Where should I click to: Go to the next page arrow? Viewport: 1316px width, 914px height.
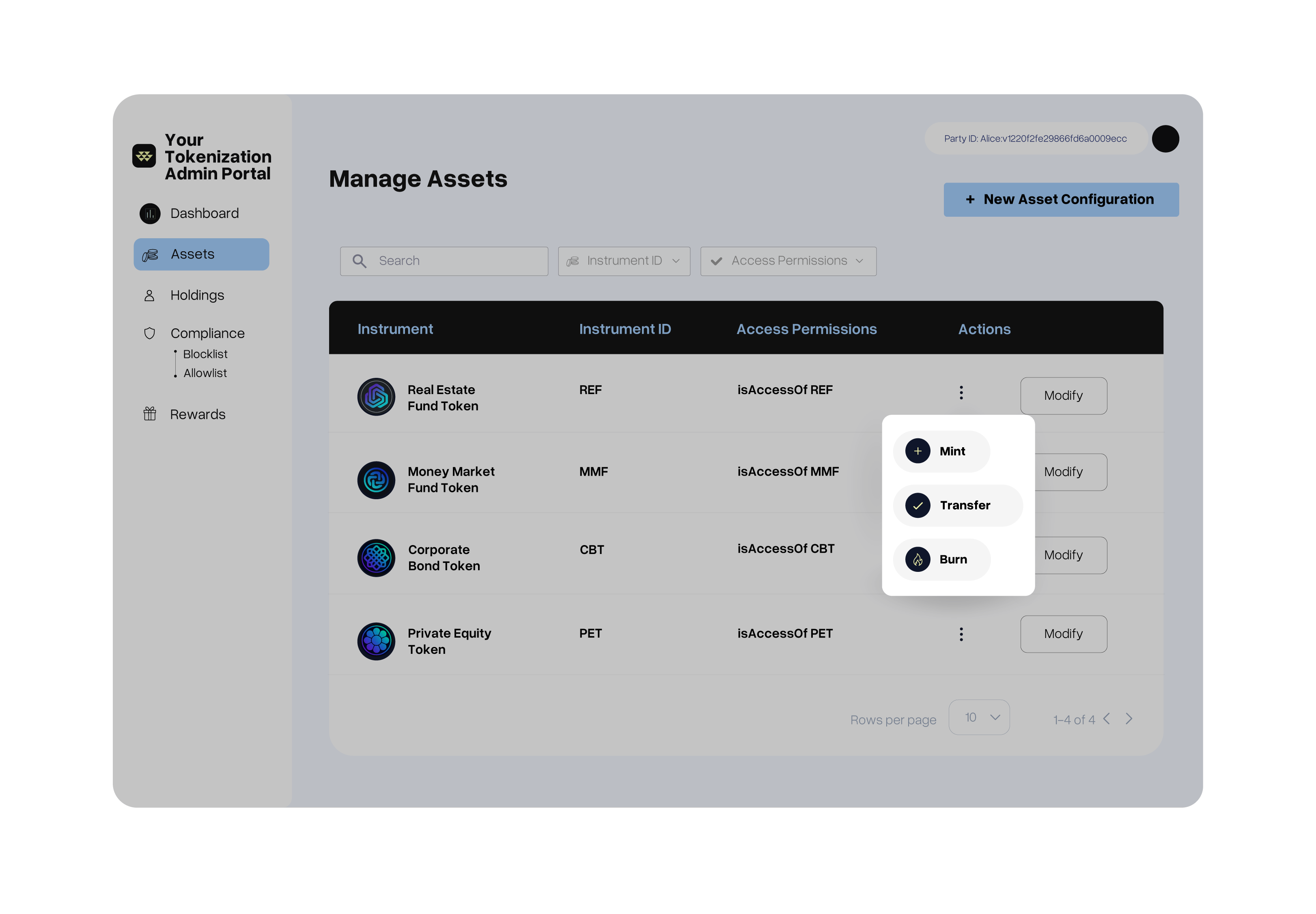(x=1129, y=719)
